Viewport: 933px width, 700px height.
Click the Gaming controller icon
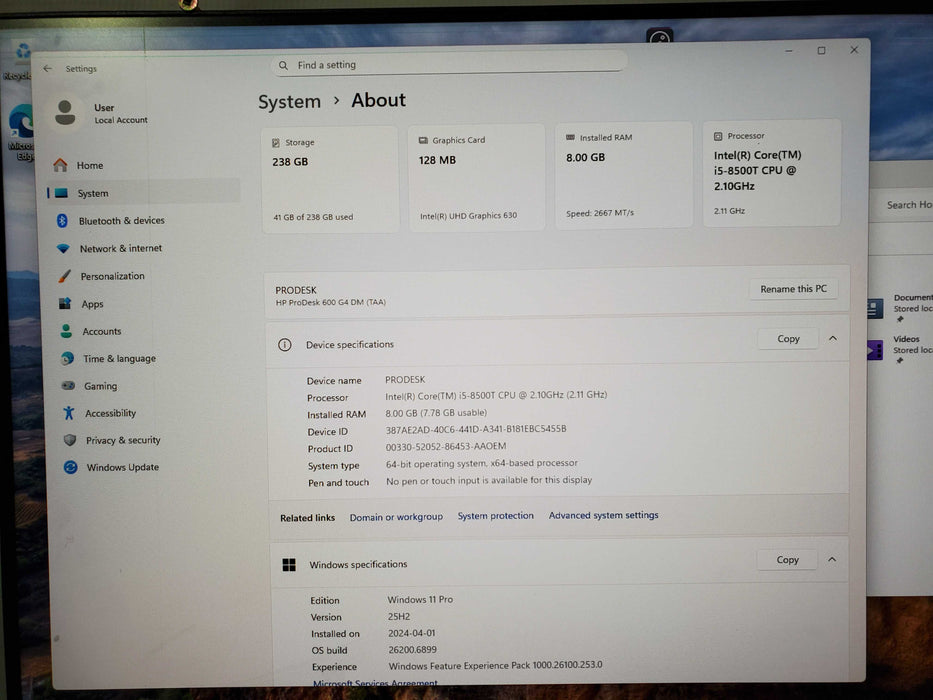(68, 385)
